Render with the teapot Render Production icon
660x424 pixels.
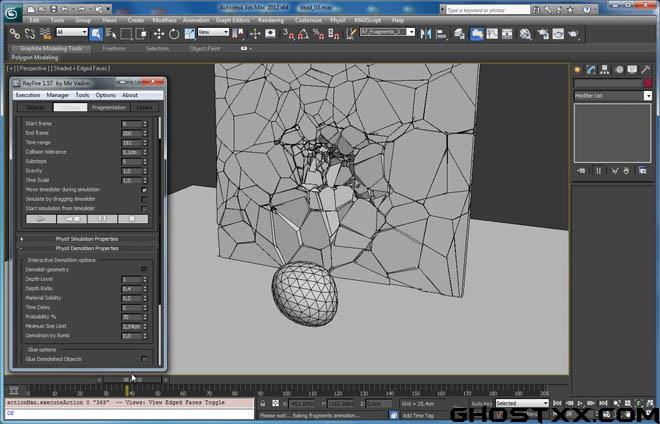tap(573, 34)
